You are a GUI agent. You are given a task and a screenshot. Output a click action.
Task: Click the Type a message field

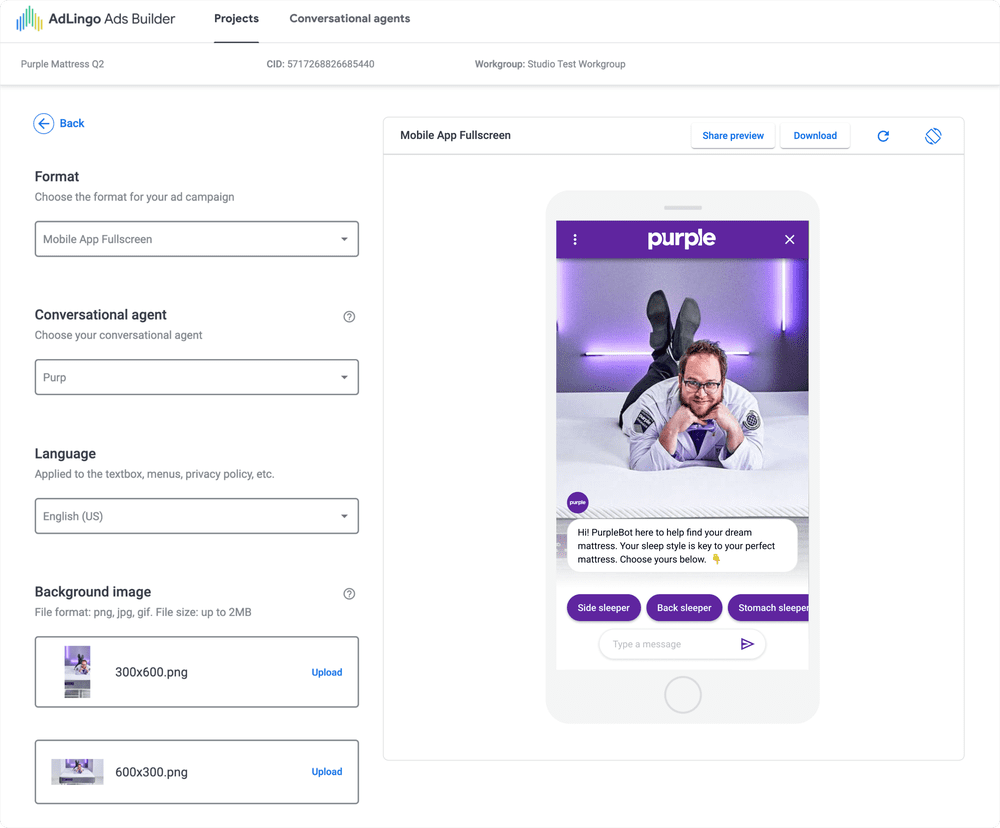click(669, 644)
